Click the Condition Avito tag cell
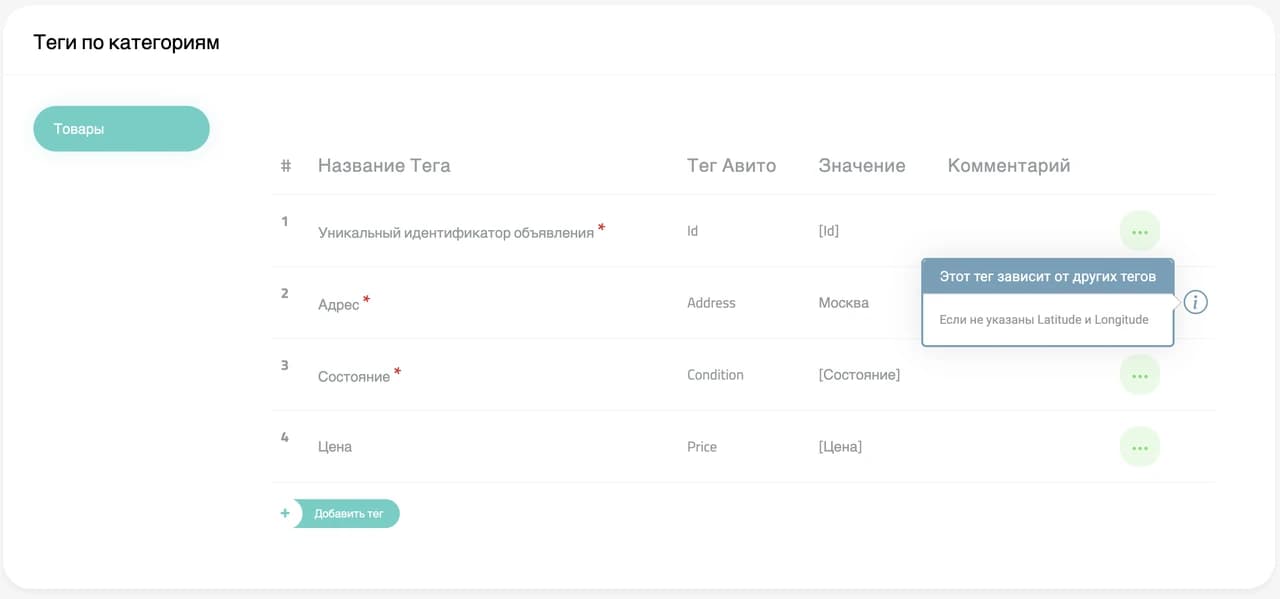The height and width of the screenshot is (599, 1280). click(x=715, y=375)
